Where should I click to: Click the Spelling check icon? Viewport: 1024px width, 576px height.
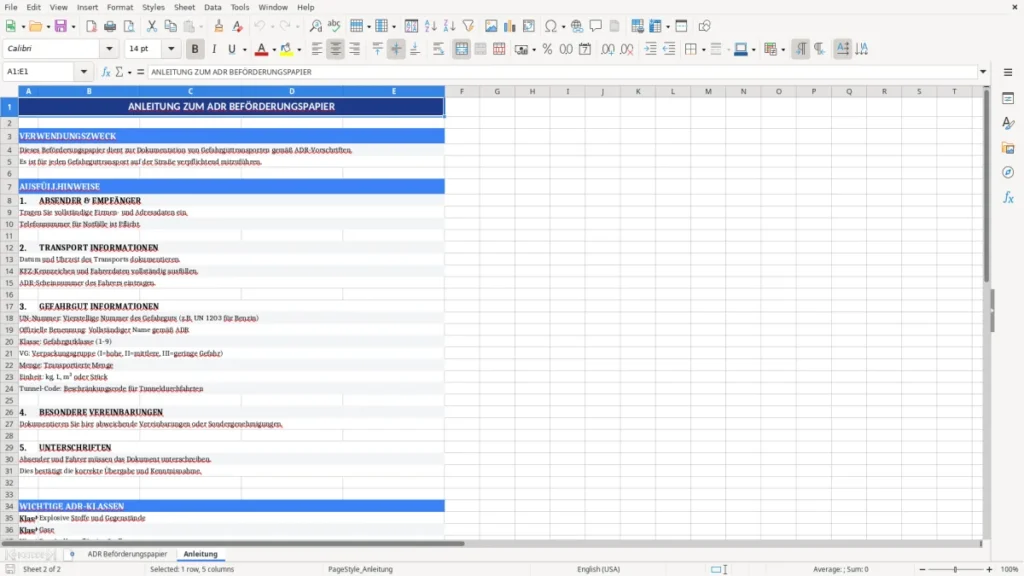point(334,26)
